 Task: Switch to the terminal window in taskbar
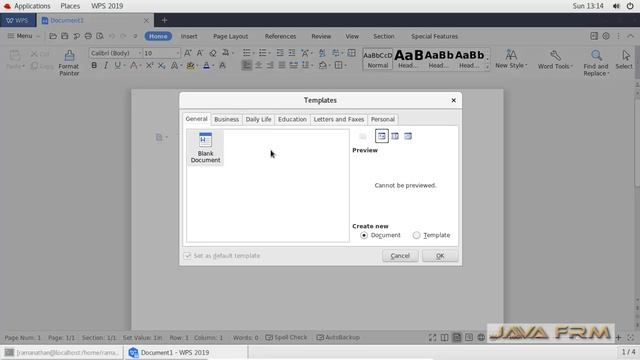[x=62, y=352]
